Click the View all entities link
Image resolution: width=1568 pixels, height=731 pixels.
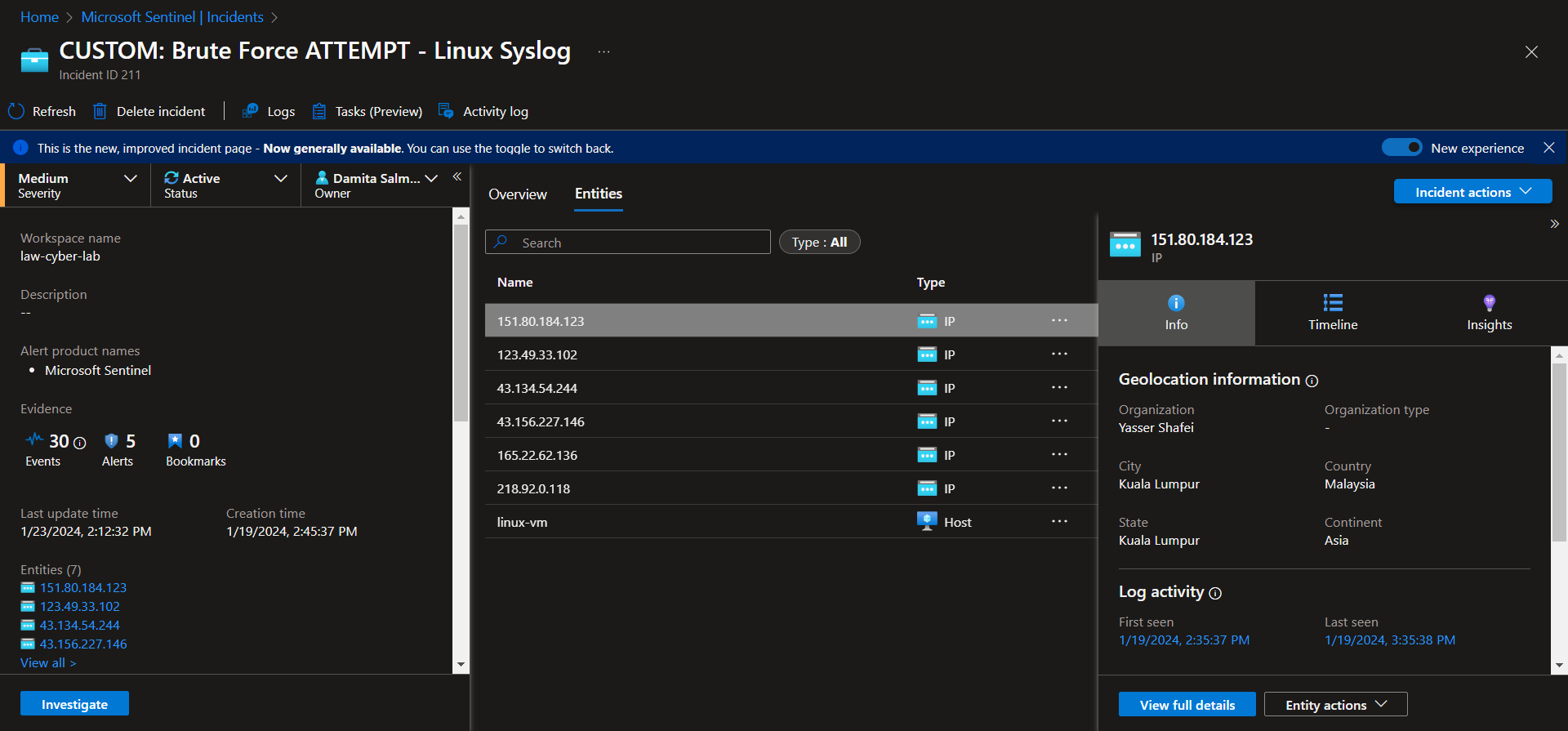point(48,663)
